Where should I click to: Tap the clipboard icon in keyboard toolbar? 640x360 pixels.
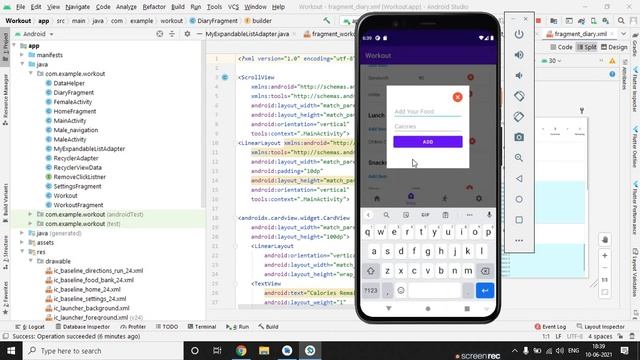pyautogui.click(x=445, y=215)
